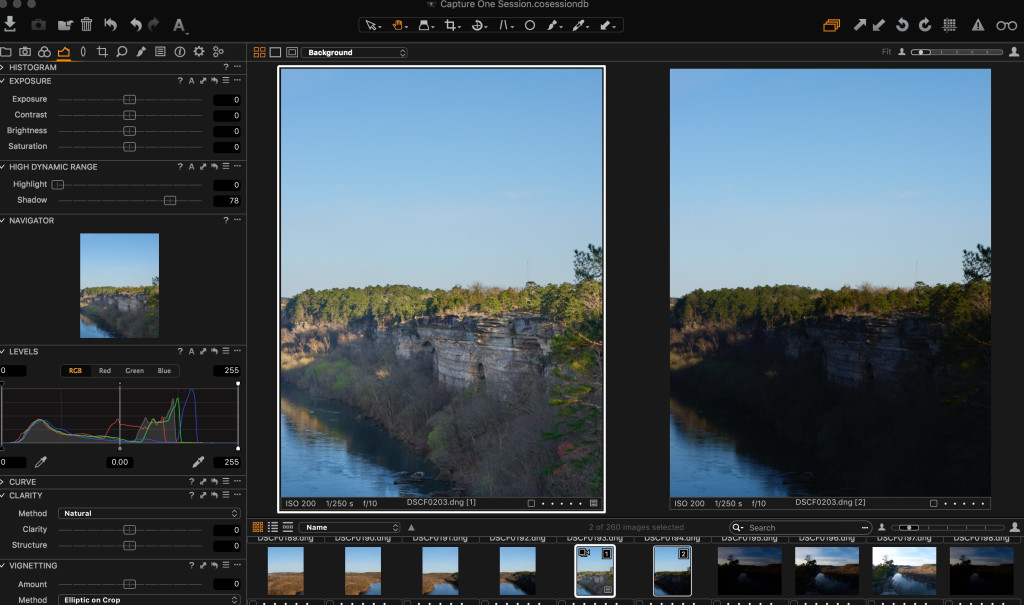
Task: Select the Pointer cursor tool
Action: pos(372,25)
